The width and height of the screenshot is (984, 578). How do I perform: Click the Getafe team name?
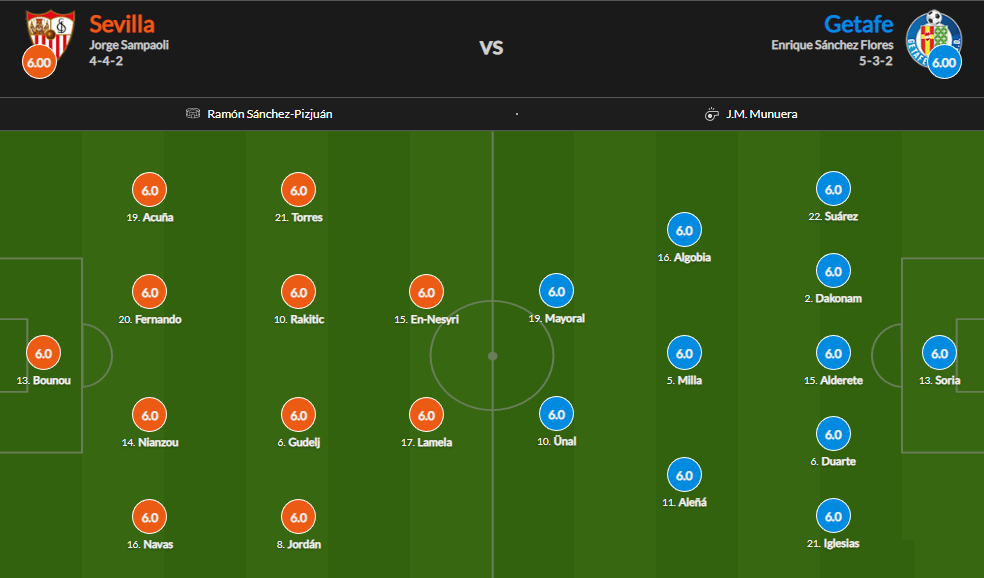858,23
